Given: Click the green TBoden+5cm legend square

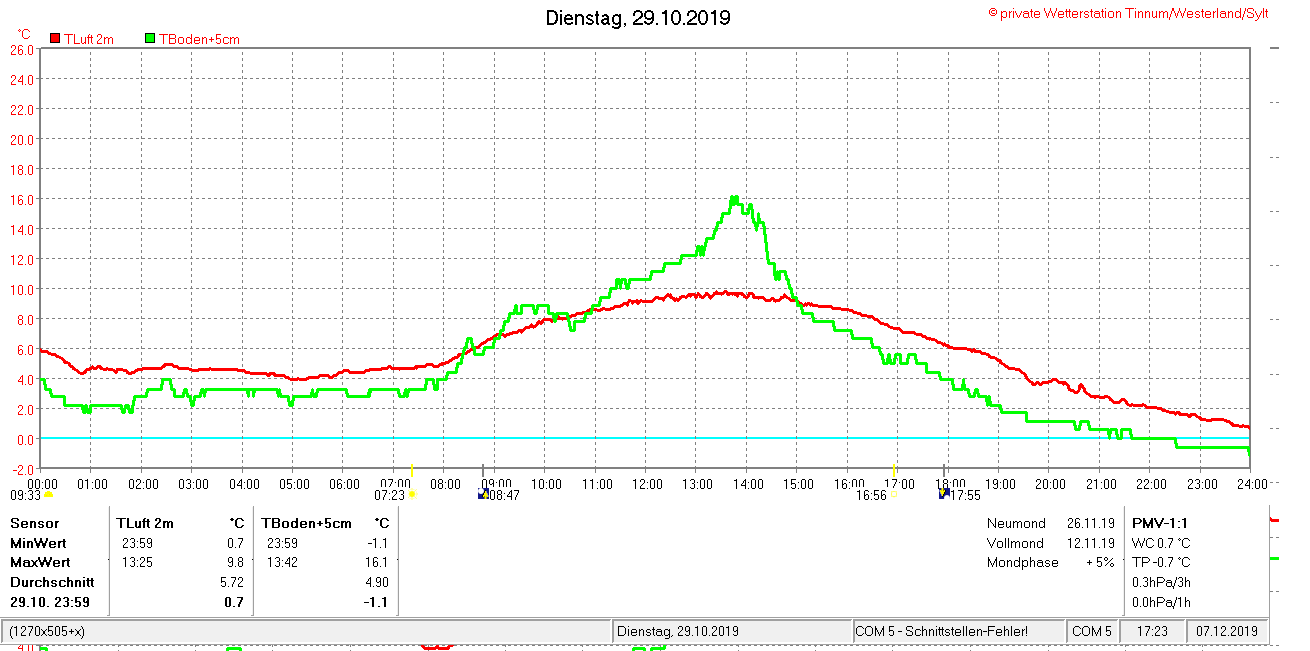Looking at the screenshot, I should tap(150, 39).
